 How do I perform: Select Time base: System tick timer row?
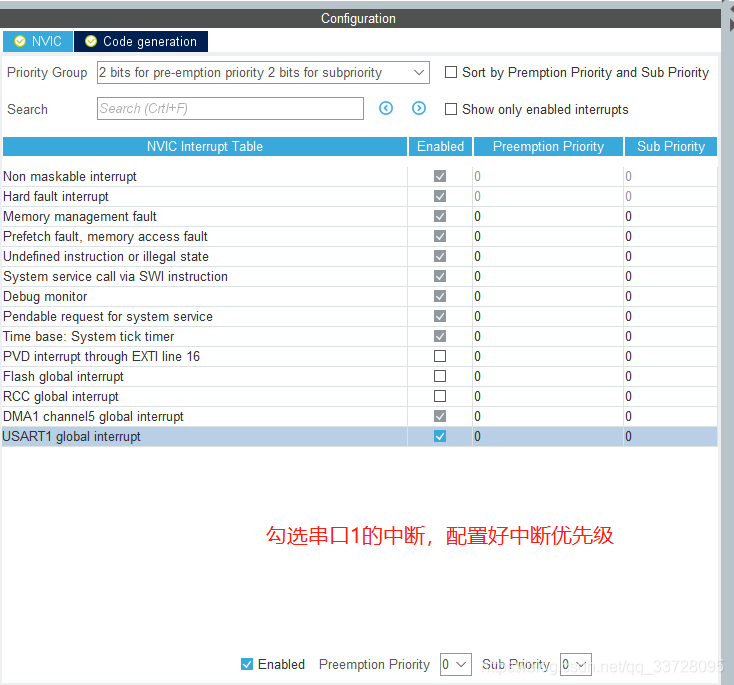[x=360, y=336]
